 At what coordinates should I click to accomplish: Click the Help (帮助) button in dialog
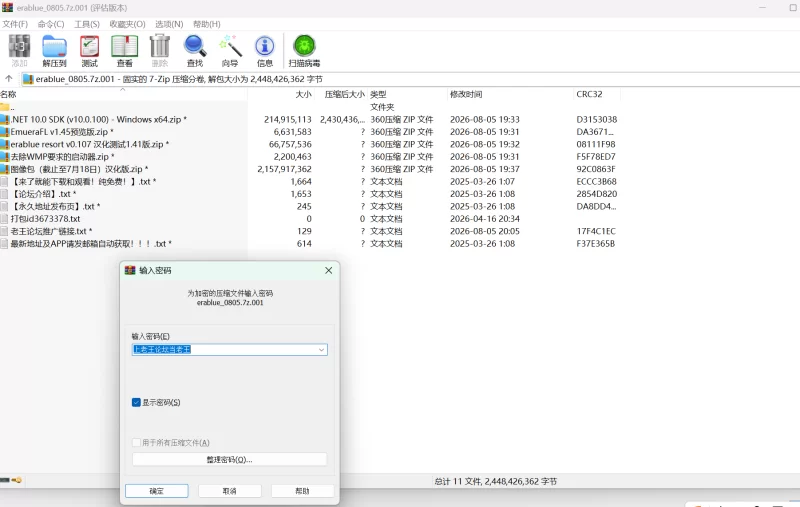click(303, 491)
